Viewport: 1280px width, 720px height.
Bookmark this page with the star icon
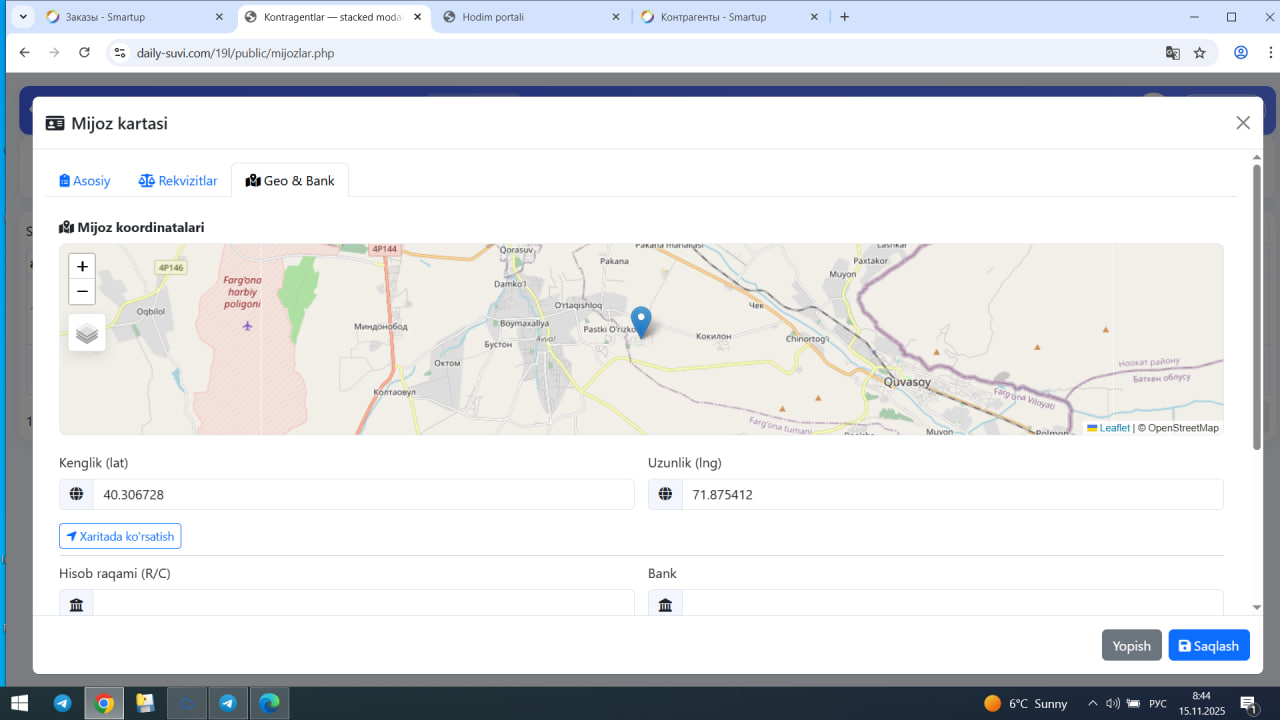coord(1200,53)
